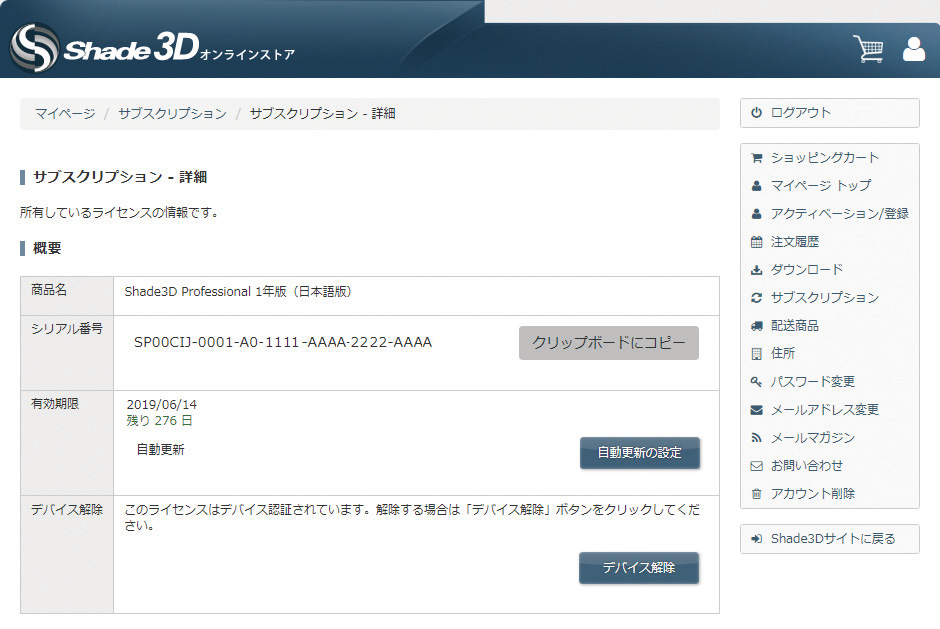Open ダウンロード in sidebar
Viewport: 940px width, 629px height.
tap(807, 270)
